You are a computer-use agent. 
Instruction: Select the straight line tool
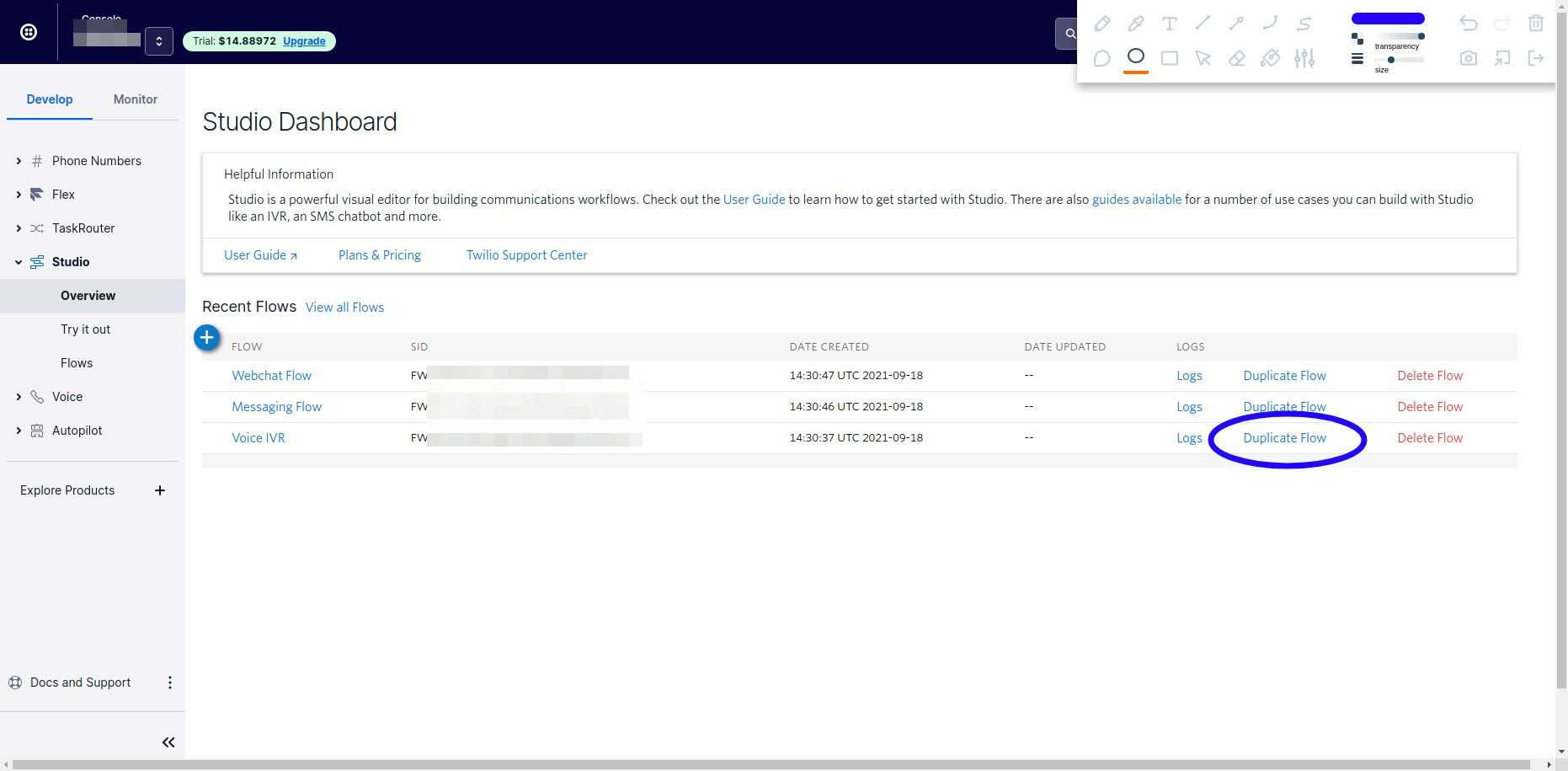pos(1203,24)
